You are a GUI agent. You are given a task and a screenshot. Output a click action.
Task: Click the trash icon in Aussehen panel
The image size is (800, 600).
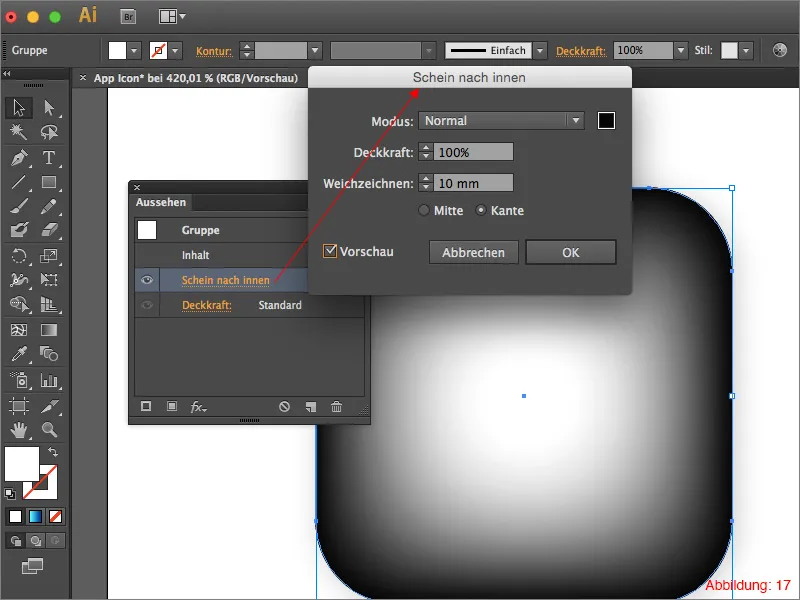tap(336, 407)
